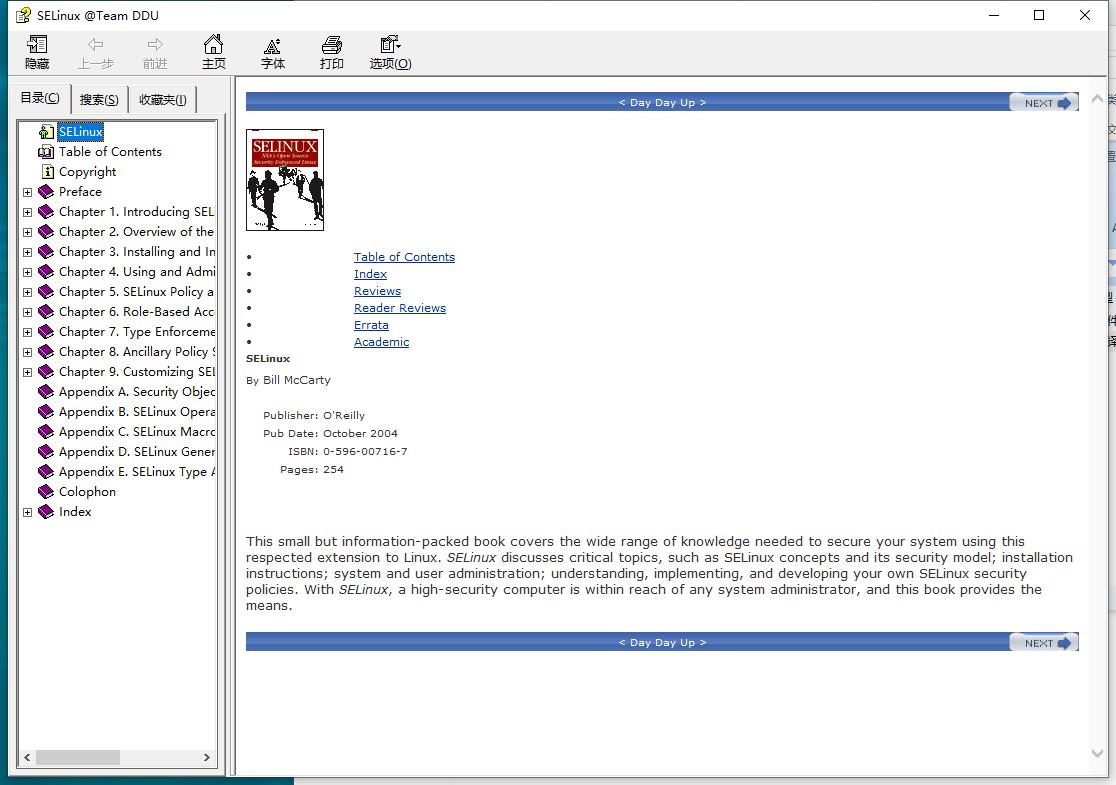Click the 上一步 (Back) navigation icon
Image resolution: width=1116 pixels, height=785 pixels.
(95, 52)
